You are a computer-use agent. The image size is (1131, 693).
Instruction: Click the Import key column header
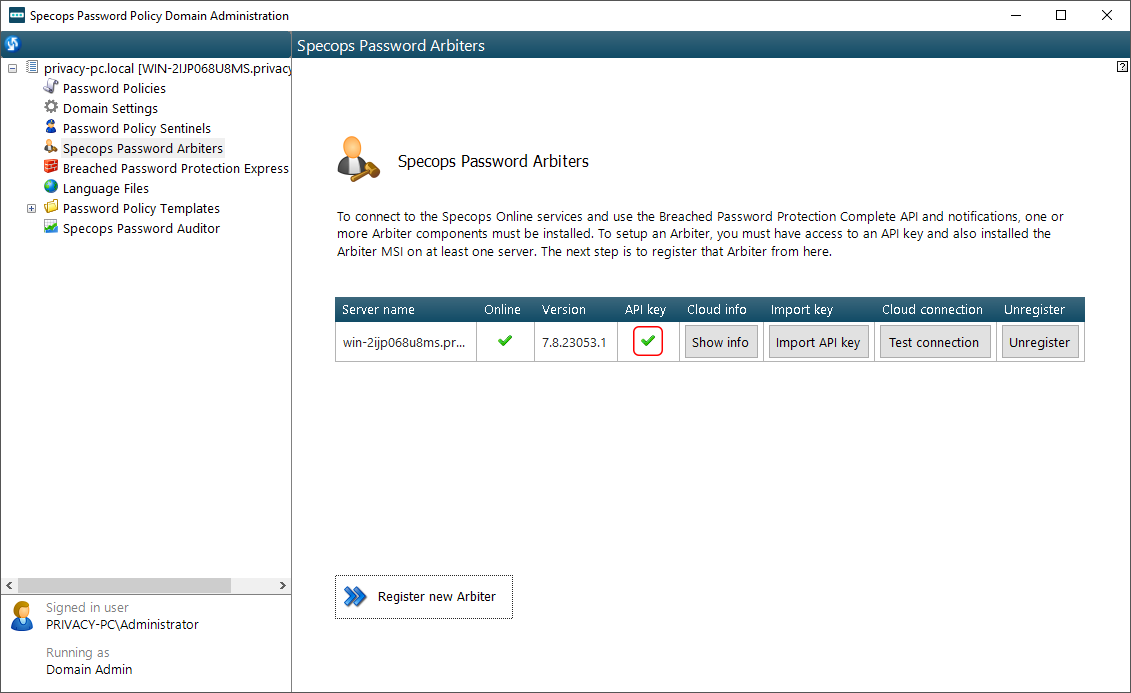(818, 309)
